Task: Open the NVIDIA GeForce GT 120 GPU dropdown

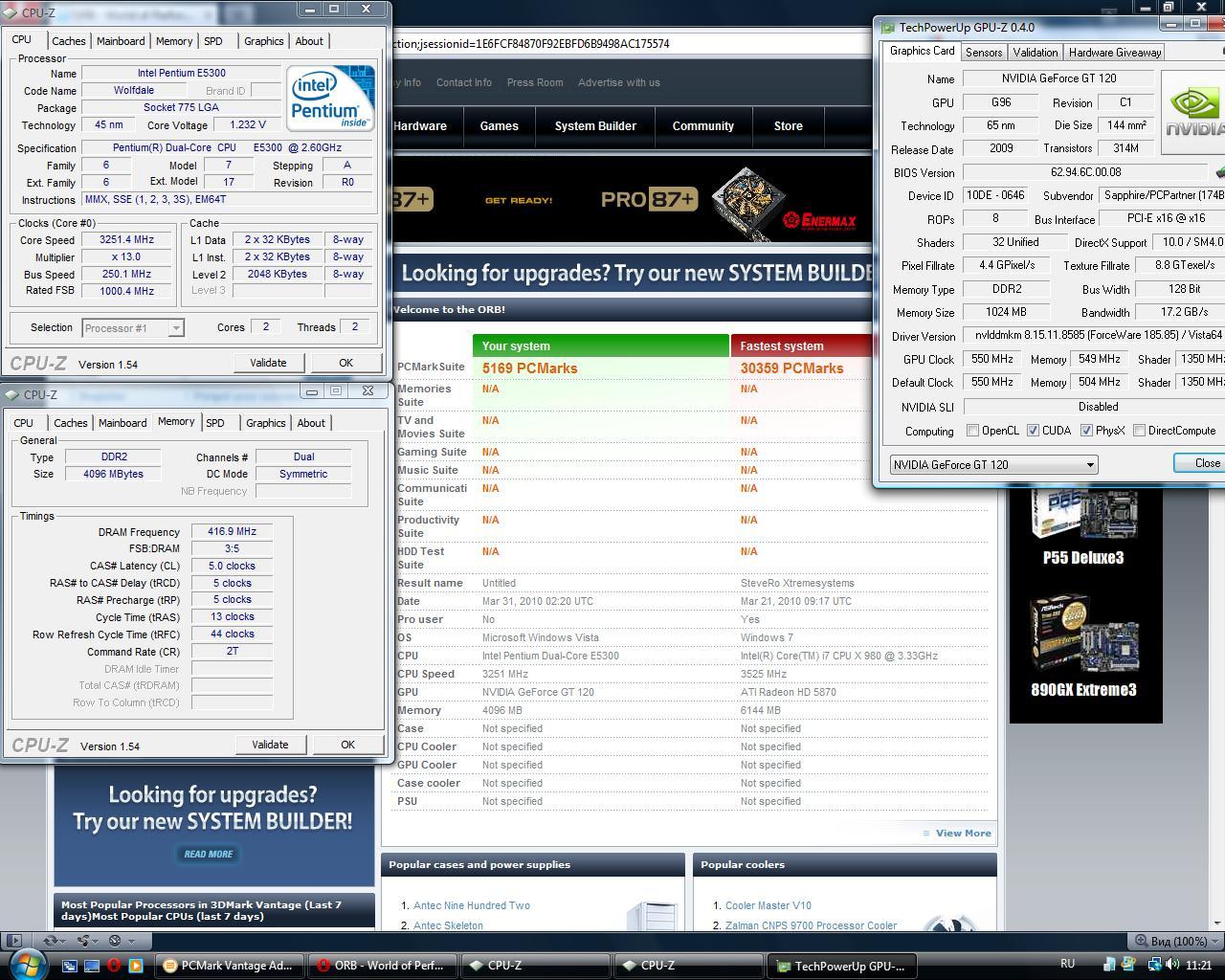Action: click(x=993, y=464)
